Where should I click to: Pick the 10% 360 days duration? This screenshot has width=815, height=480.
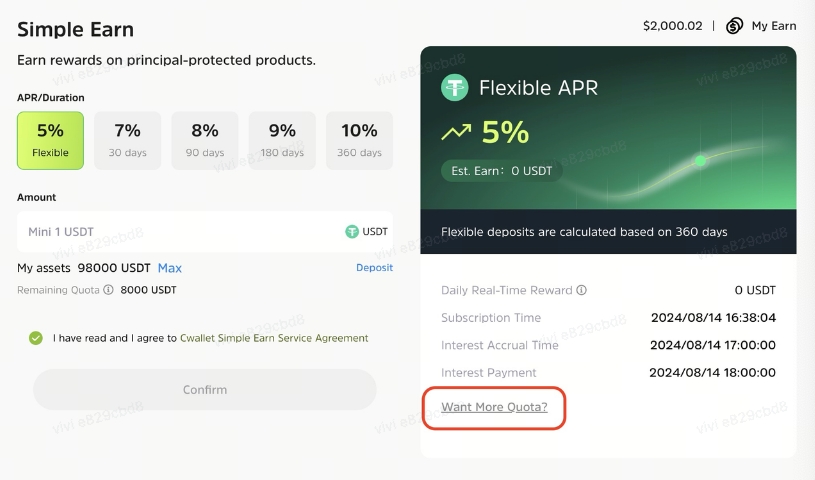(x=359, y=140)
